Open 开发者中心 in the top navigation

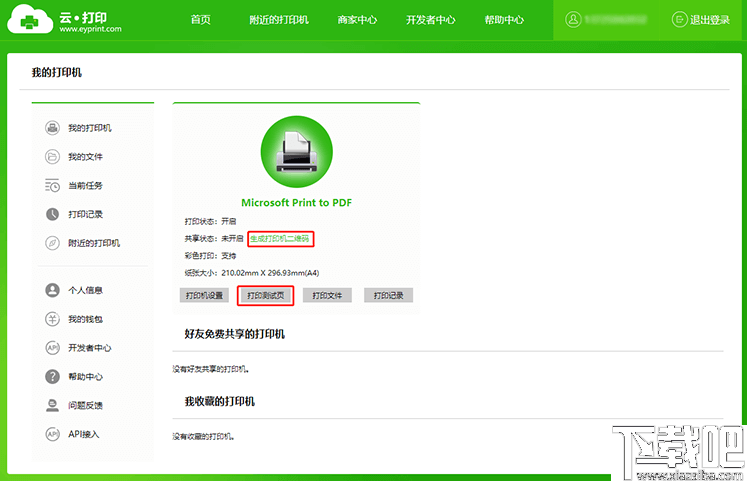click(431, 20)
